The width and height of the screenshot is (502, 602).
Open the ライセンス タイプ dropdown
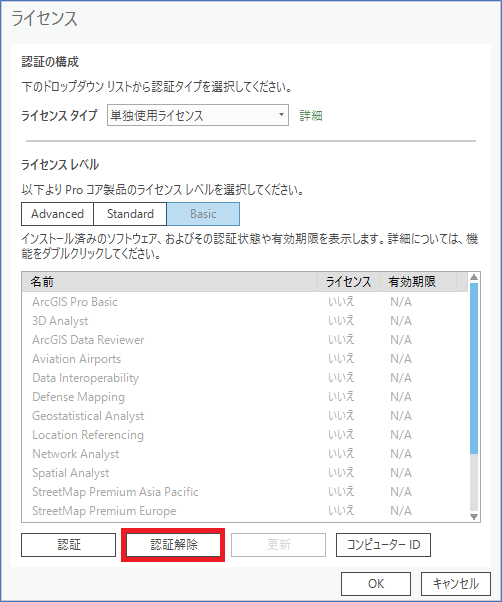tap(198, 115)
